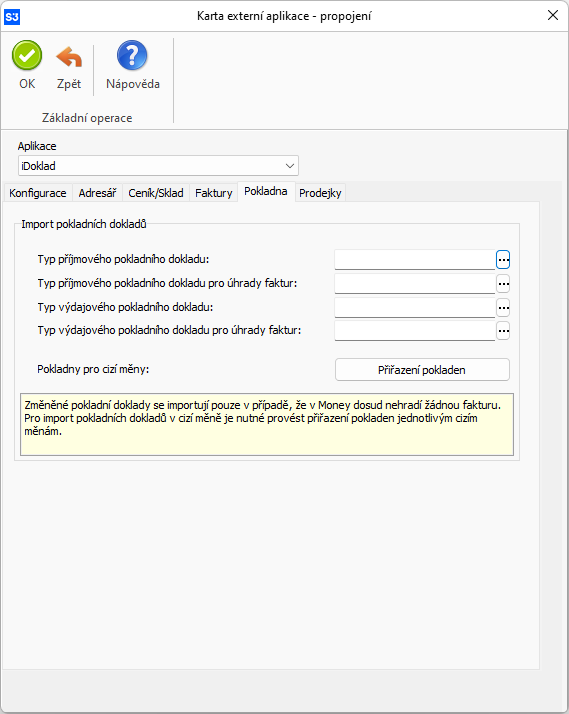Click výdajový doklad pro úhrady faktur field
Screen dimensions: 569x714
(415, 331)
